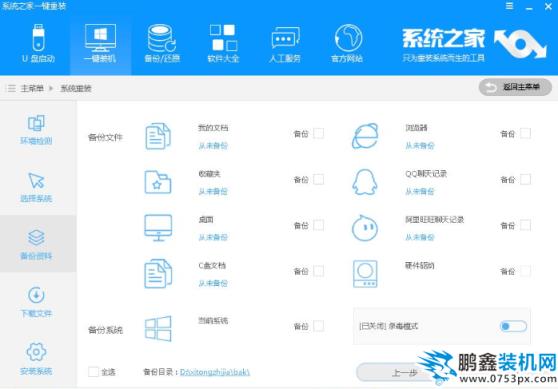Check 备份 box for 浏览器
The width and height of the screenshot is (558, 389).
pyautogui.click(x=526, y=133)
